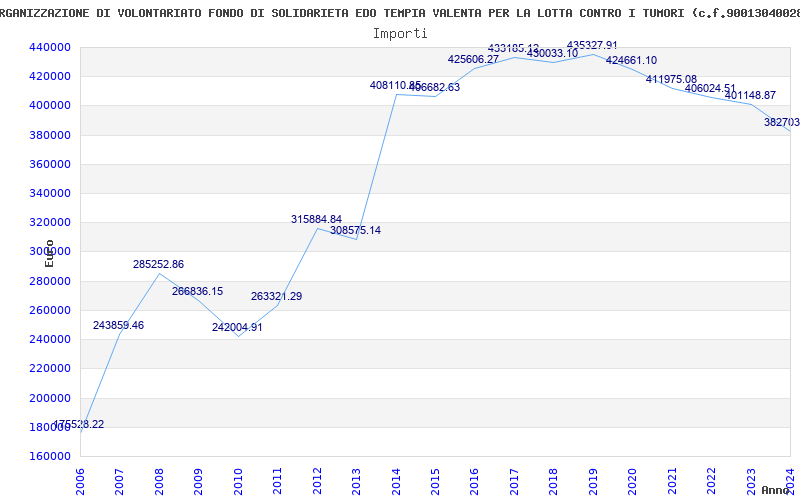Screen dimensions: 800x500
Task: Select the data label 243859.46
Action: (118, 326)
